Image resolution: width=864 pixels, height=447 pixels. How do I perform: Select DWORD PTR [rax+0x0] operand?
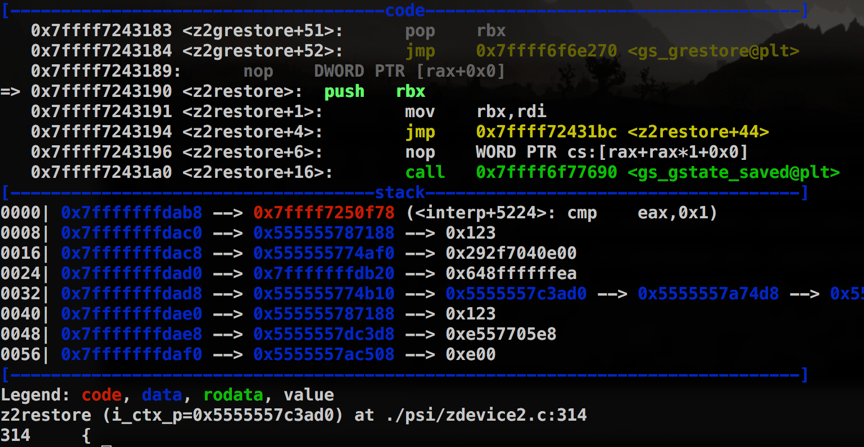click(409, 72)
